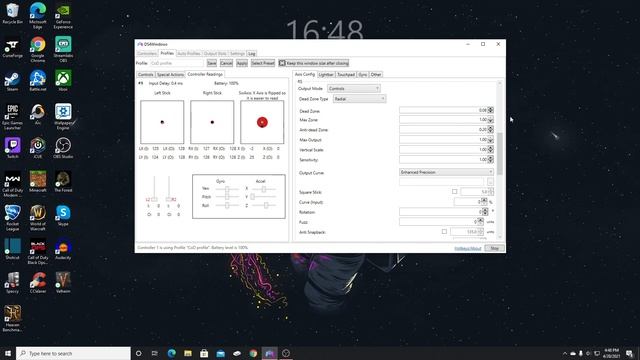Click the Sensitivity value stepper
The image size is (640, 360).
click(x=491, y=160)
